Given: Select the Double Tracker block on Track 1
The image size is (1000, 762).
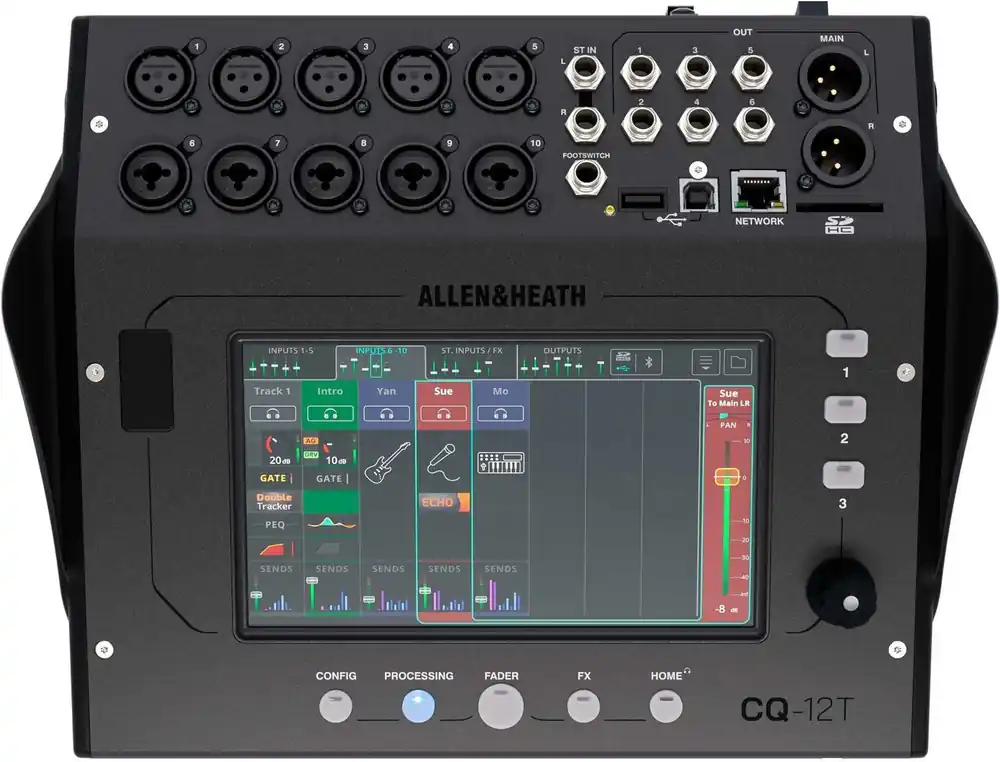Looking at the screenshot, I should point(273,501).
